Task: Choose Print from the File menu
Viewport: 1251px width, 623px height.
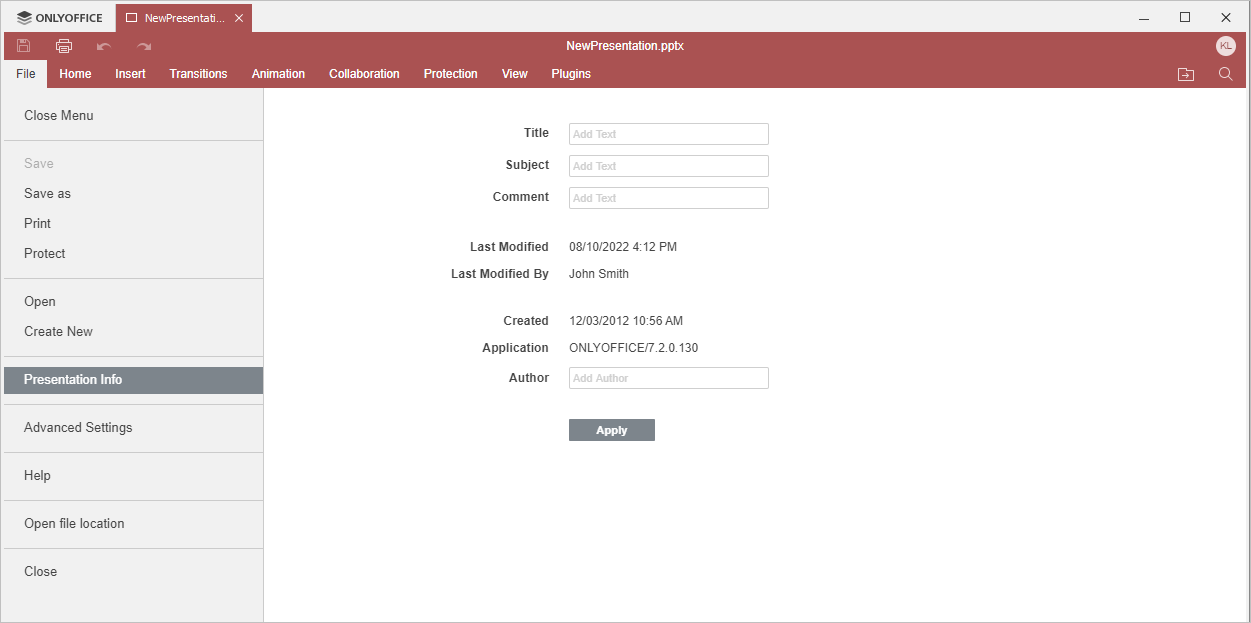Action: click(133, 224)
